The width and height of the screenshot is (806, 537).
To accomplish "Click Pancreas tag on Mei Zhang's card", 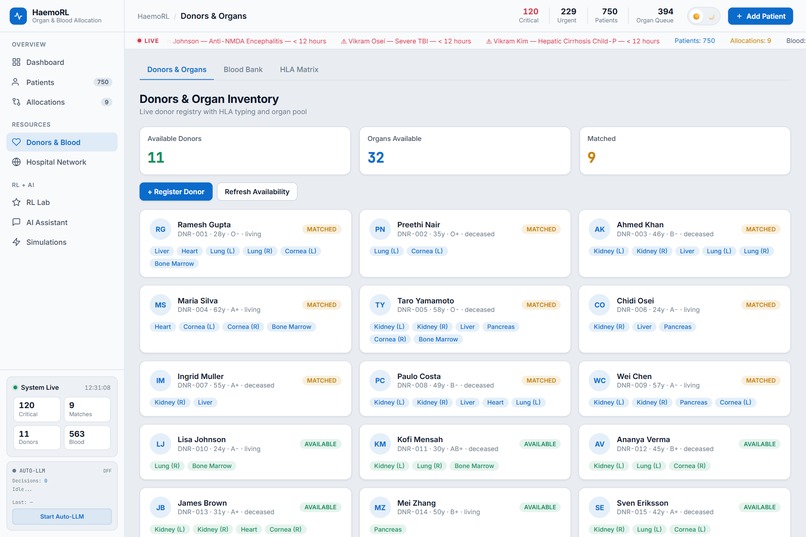I will tap(388, 529).
